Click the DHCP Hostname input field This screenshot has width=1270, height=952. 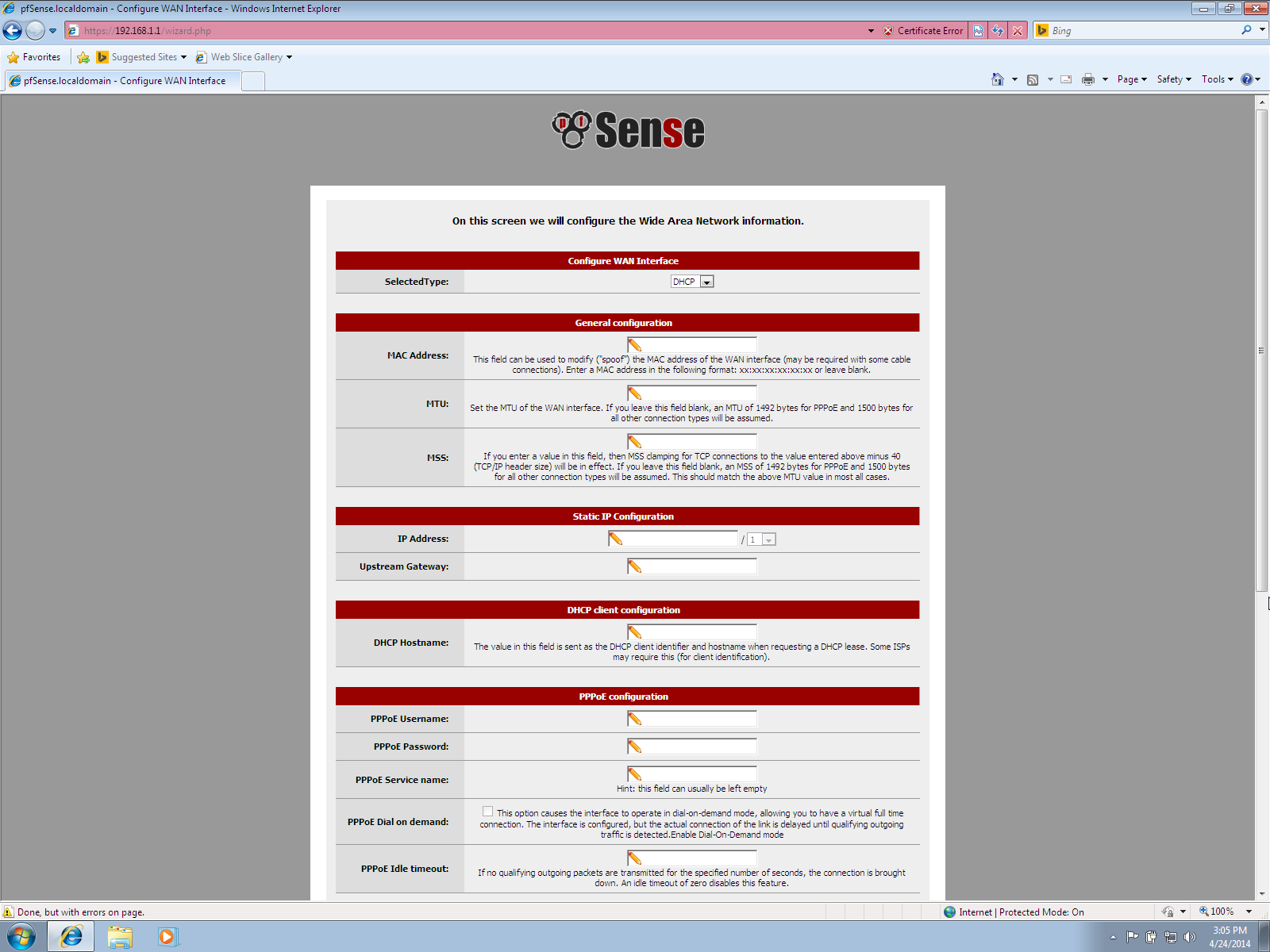click(x=692, y=632)
